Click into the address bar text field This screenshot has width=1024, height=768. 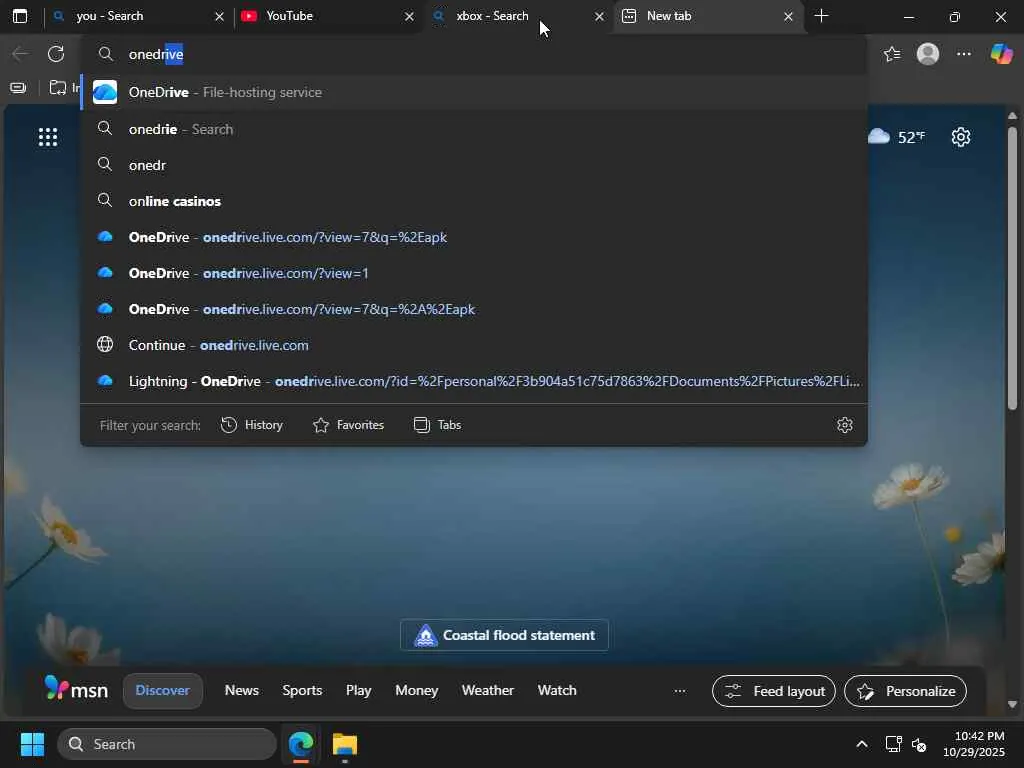coord(474,54)
